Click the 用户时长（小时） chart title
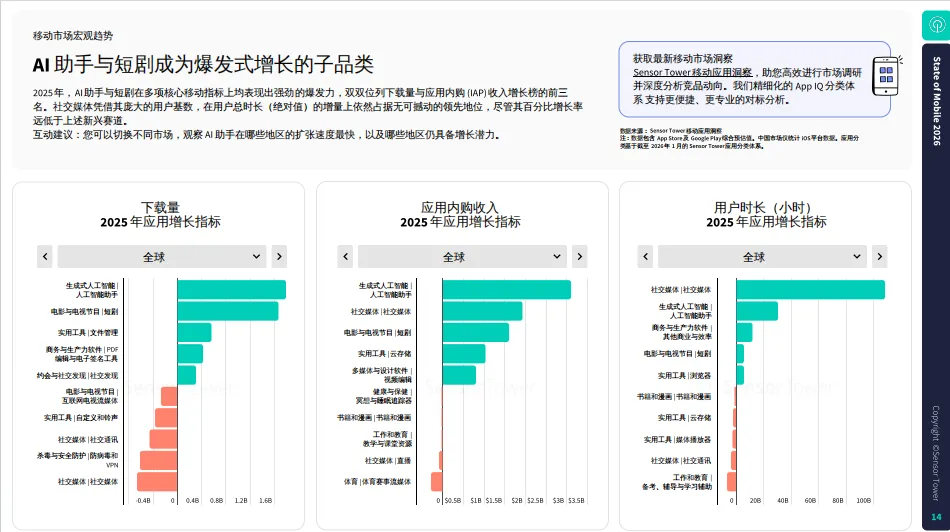This screenshot has height=532, width=950. point(766,207)
